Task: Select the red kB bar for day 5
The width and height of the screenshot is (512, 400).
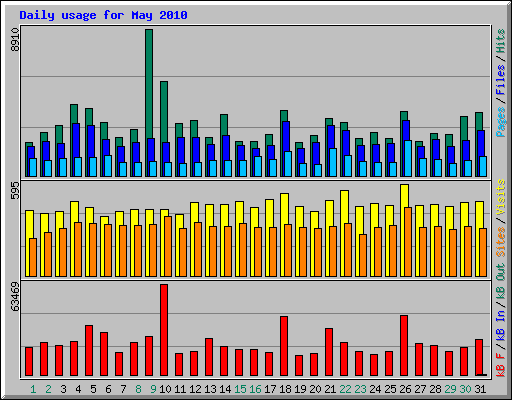Action: (x=89, y=351)
